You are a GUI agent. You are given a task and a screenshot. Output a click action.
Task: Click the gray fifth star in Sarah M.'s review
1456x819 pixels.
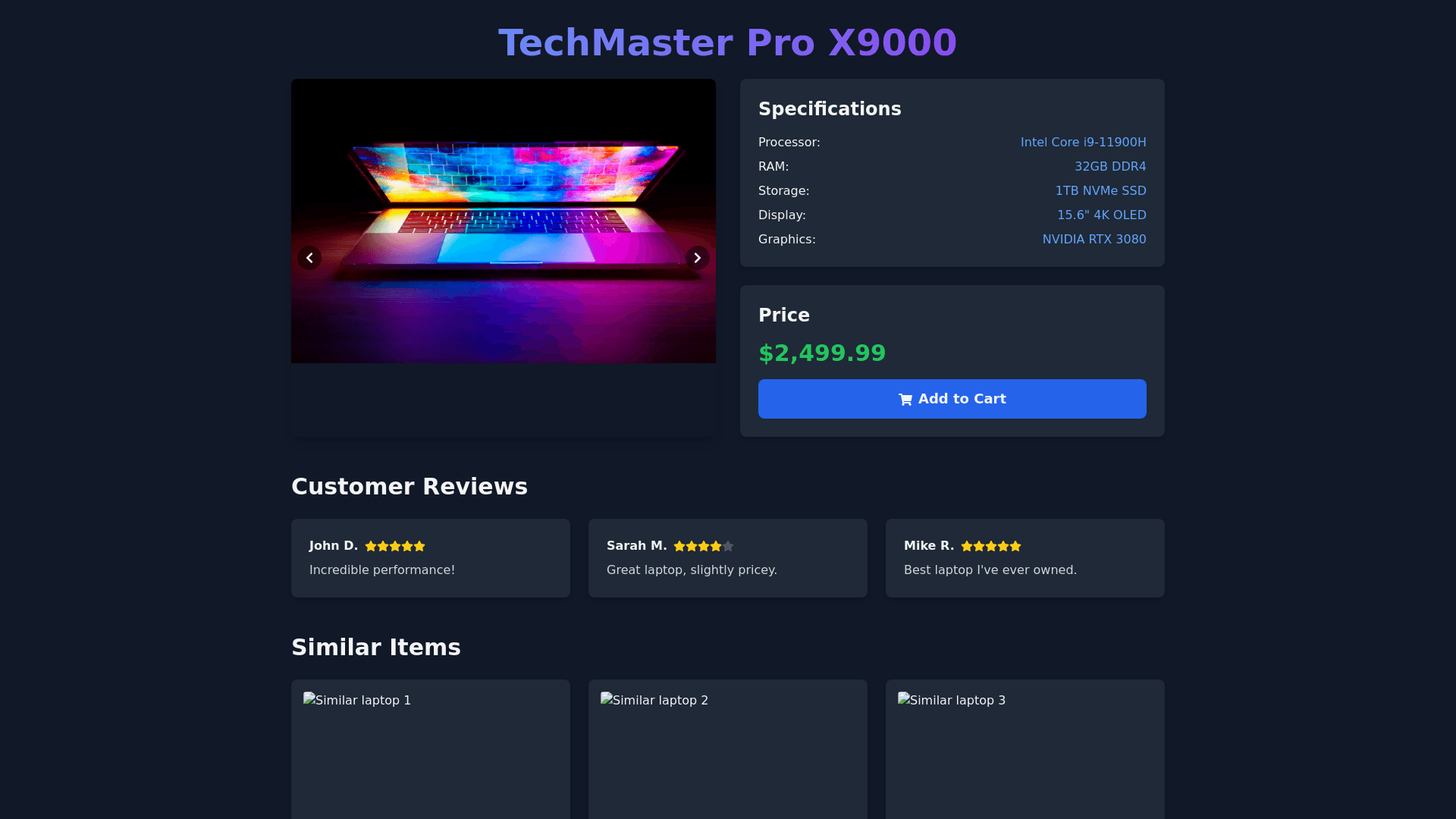(x=728, y=546)
